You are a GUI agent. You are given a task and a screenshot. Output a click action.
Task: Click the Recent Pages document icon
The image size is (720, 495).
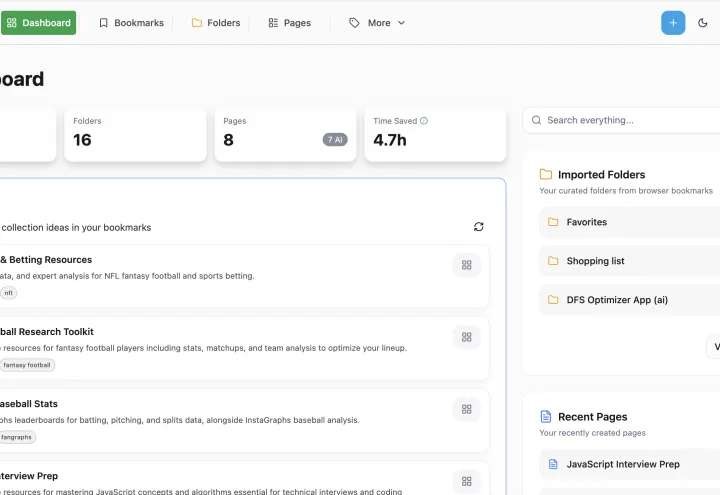(x=546, y=416)
